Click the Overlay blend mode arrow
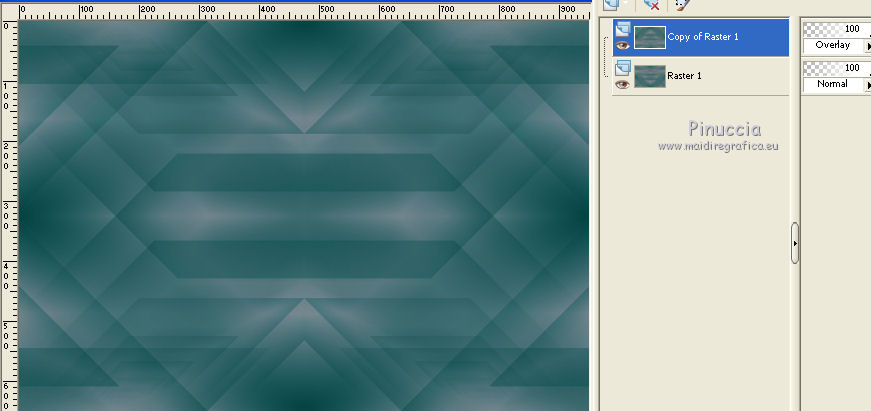Viewport: 871px width, 411px height. pyautogui.click(x=867, y=46)
